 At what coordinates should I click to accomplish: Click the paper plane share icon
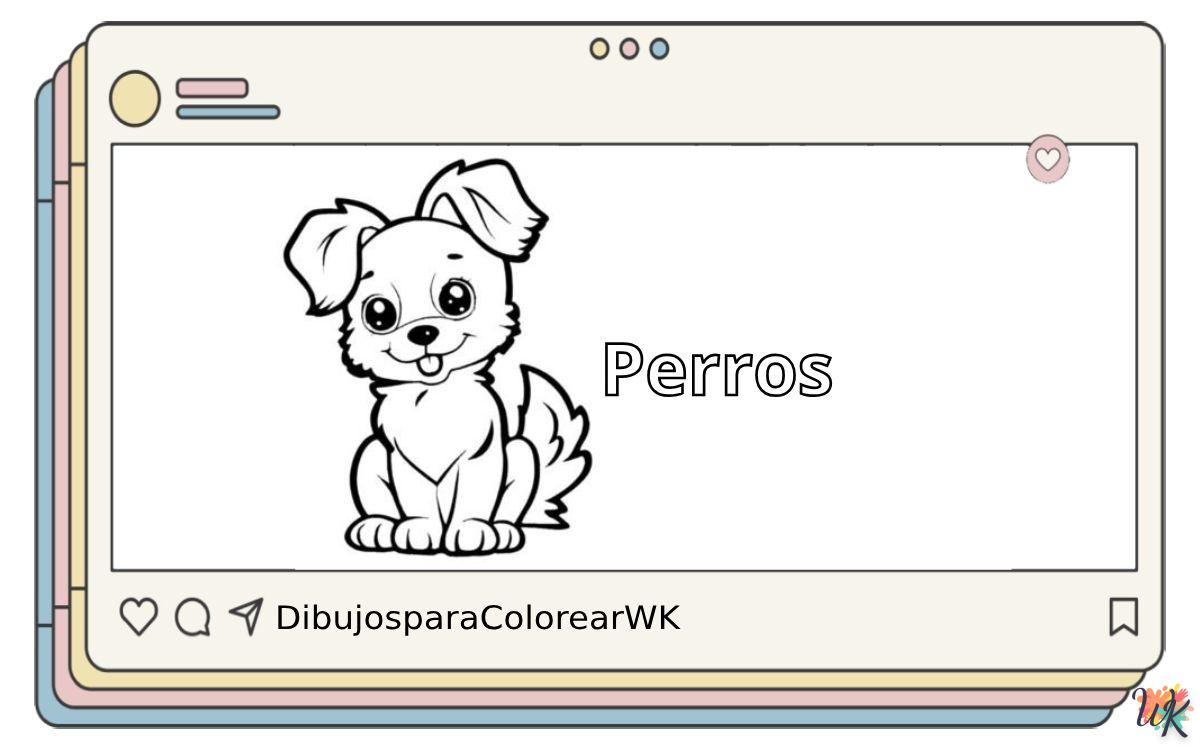(x=245, y=616)
